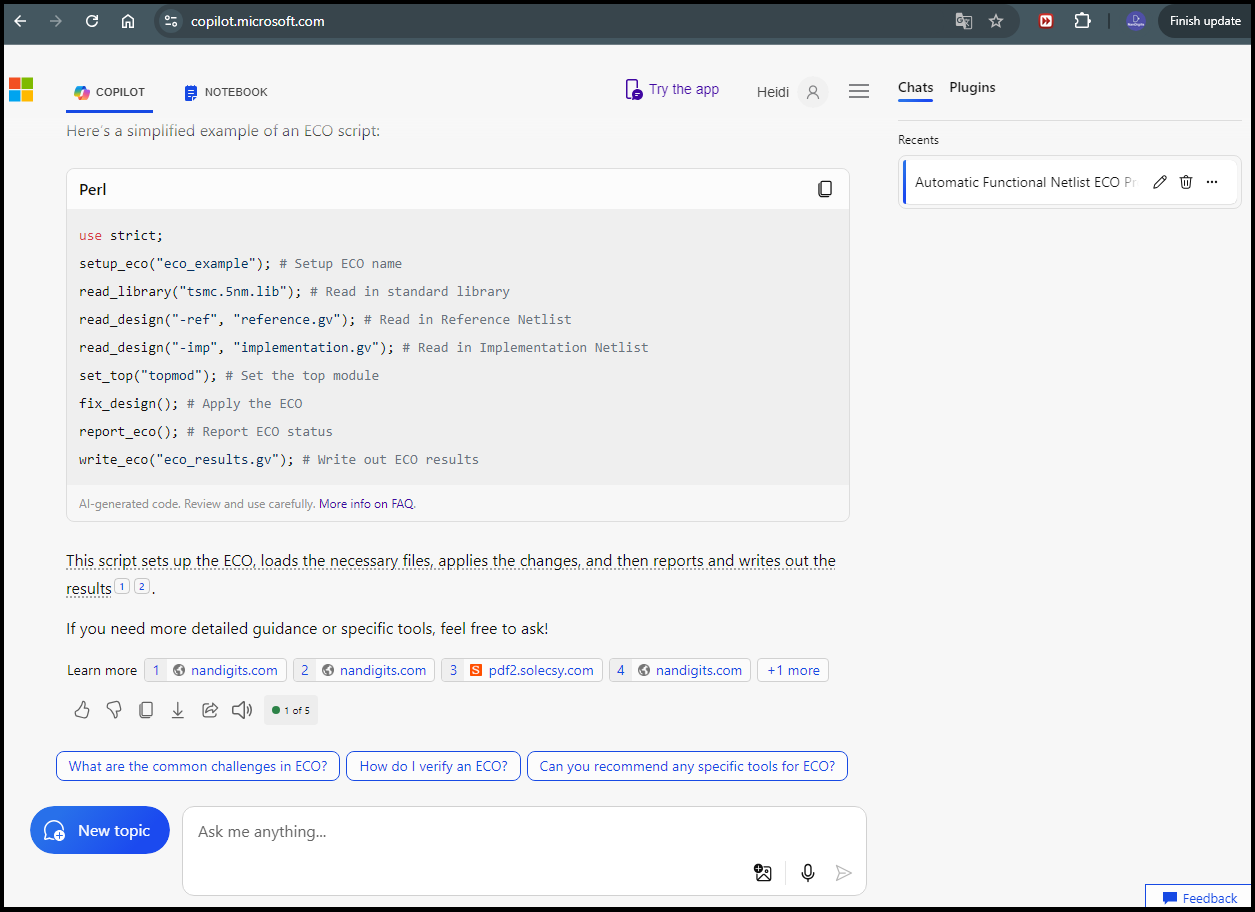Open more options for the recent chat
Viewport: 1255px width, 912px height.
coord(1212,182)
